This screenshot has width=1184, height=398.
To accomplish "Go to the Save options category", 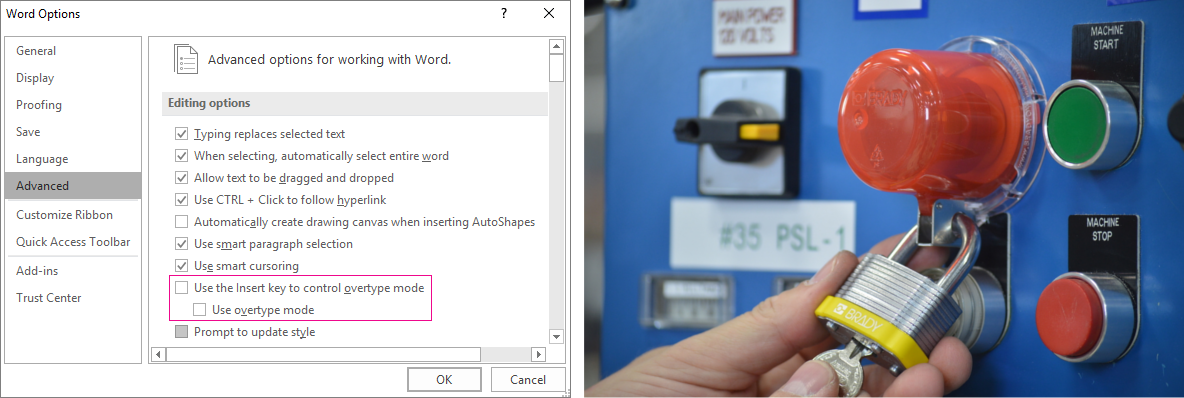I will [x=72, y=131].
